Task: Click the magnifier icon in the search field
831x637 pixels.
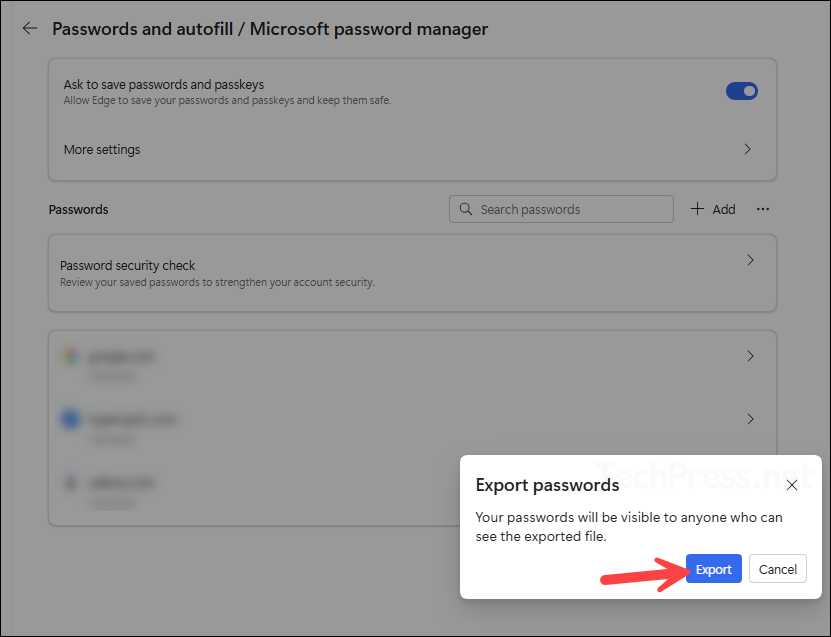Action: [x=466, y=209]
